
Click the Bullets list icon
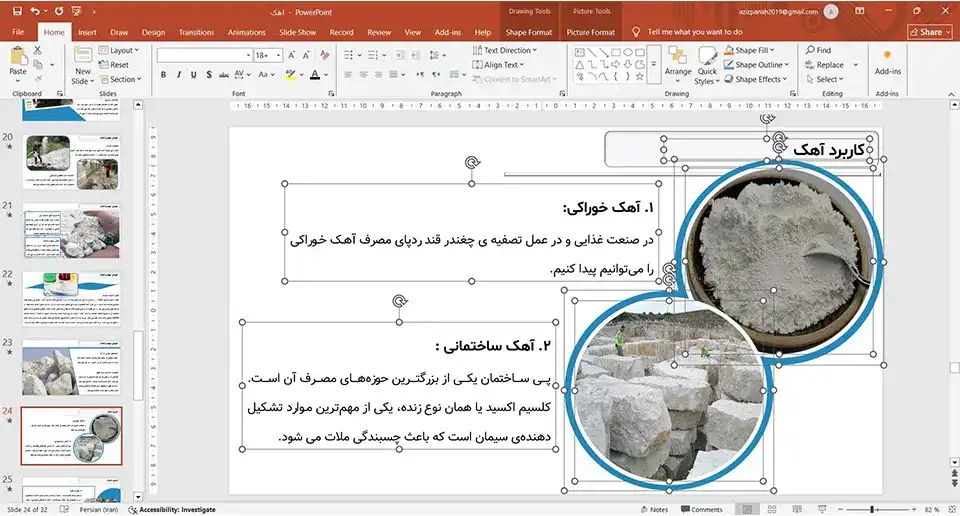coord(348,55)
